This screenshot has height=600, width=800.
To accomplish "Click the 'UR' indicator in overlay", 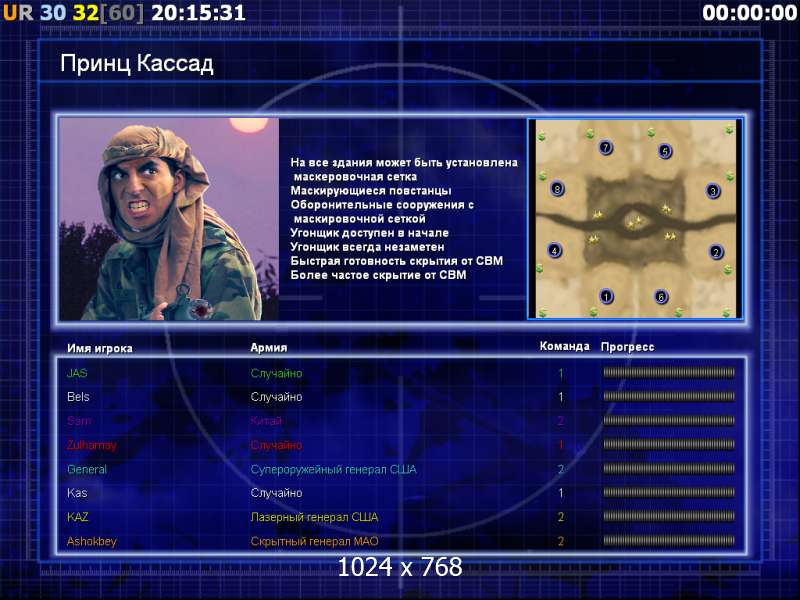I will (x=18, y=13).
